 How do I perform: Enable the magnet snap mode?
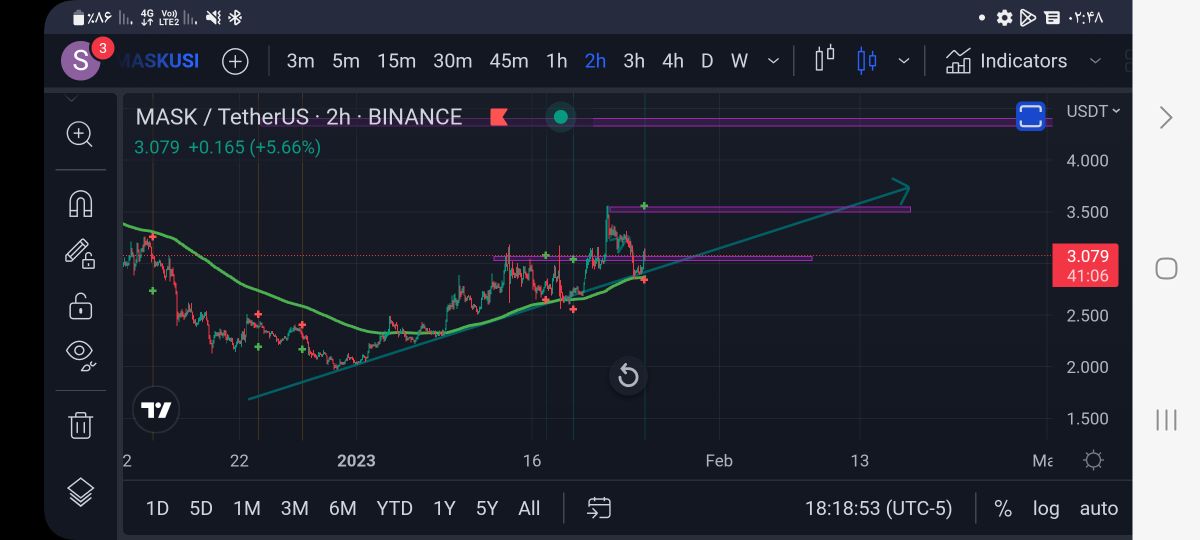point(79,203)
